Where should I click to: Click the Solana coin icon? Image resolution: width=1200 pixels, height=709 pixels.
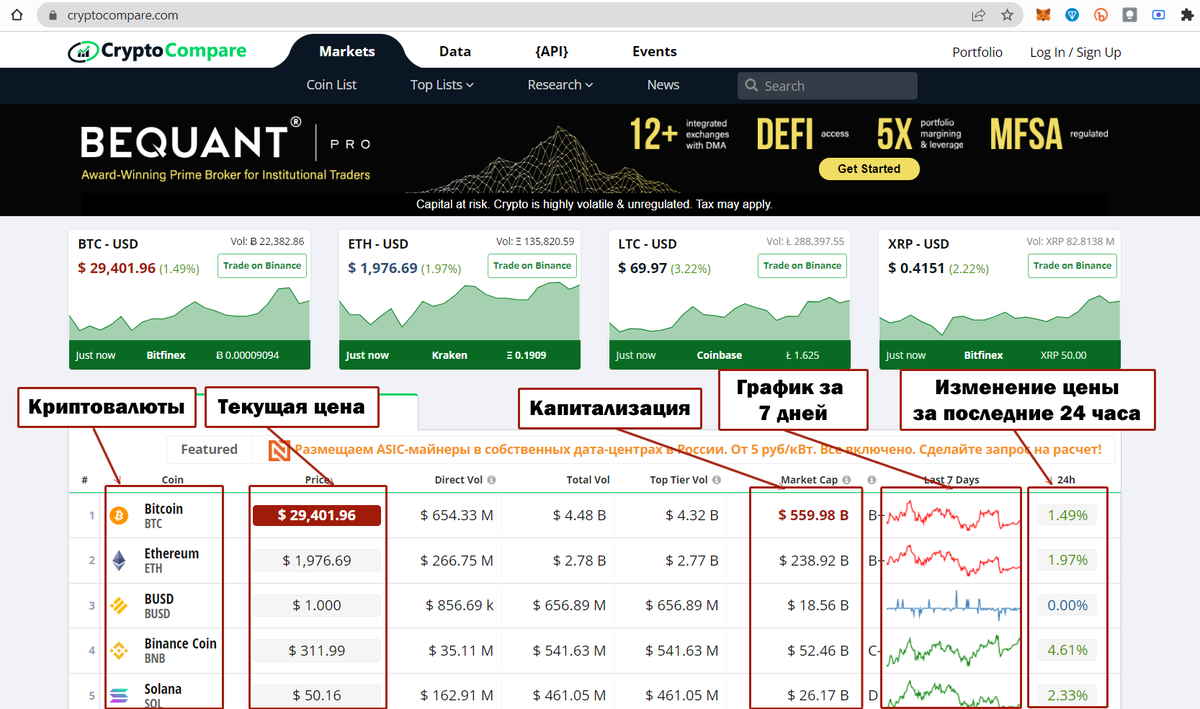tap(119, 695)
